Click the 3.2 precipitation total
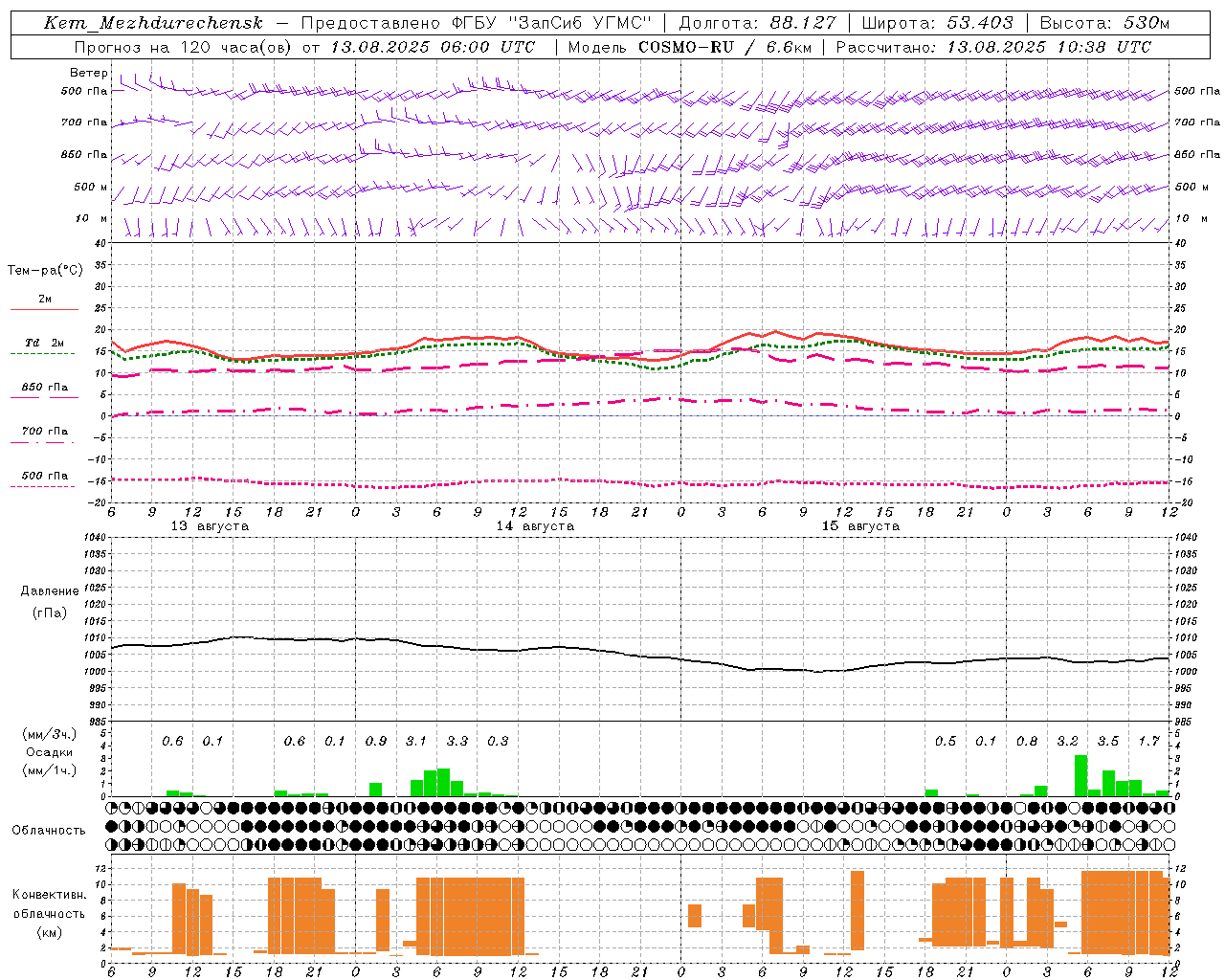1225x980 pixels. pyautogui.click(x=1068, y=742)
